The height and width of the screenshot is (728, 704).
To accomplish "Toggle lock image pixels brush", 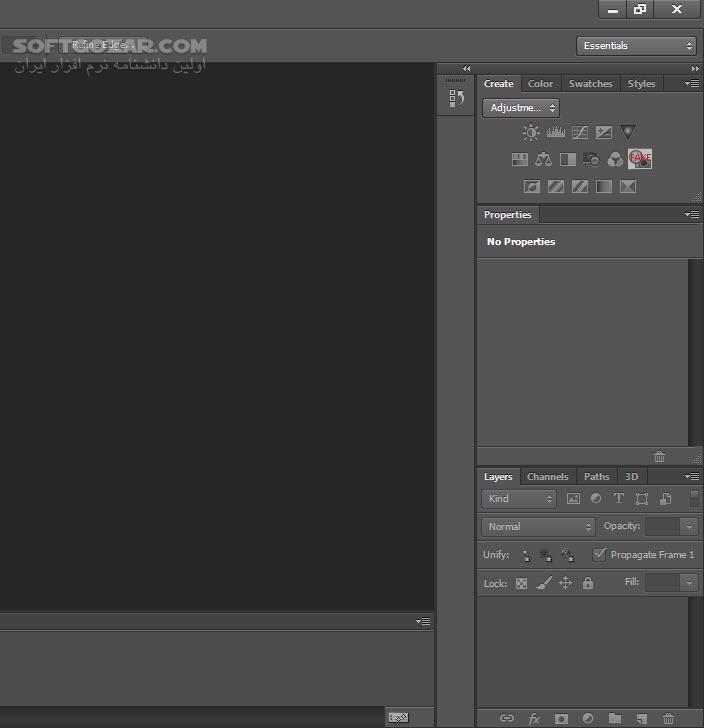I will pos(544,583).
